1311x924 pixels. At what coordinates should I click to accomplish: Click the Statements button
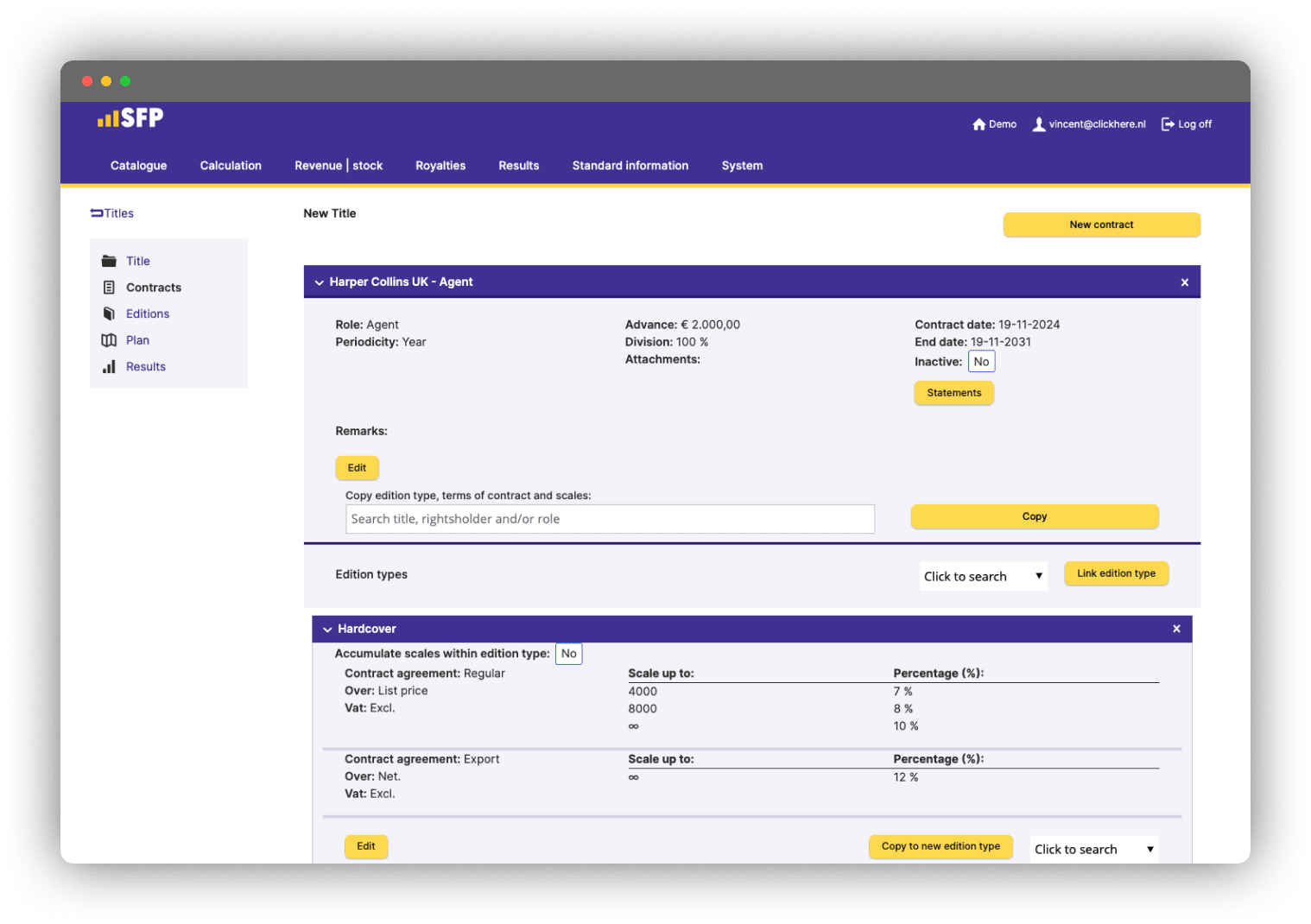click(x=953, y=393)
